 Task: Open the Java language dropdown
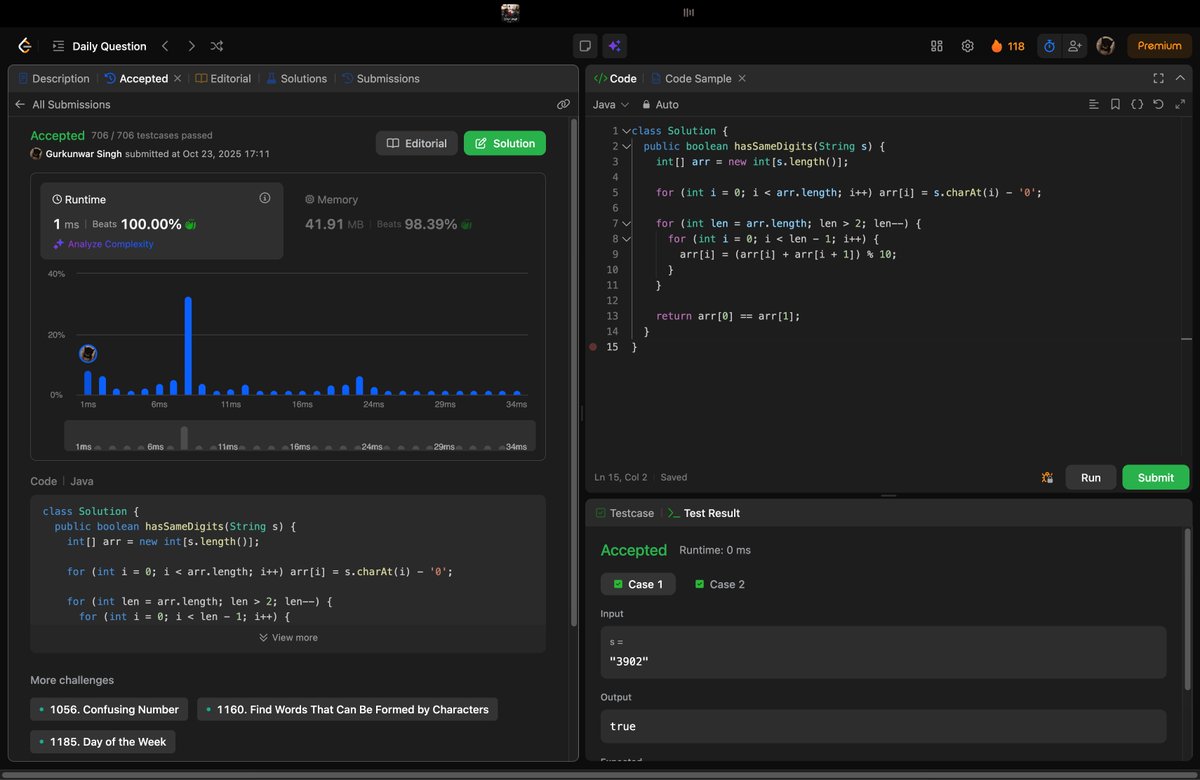pyautogui.click(x=610, y=104)
